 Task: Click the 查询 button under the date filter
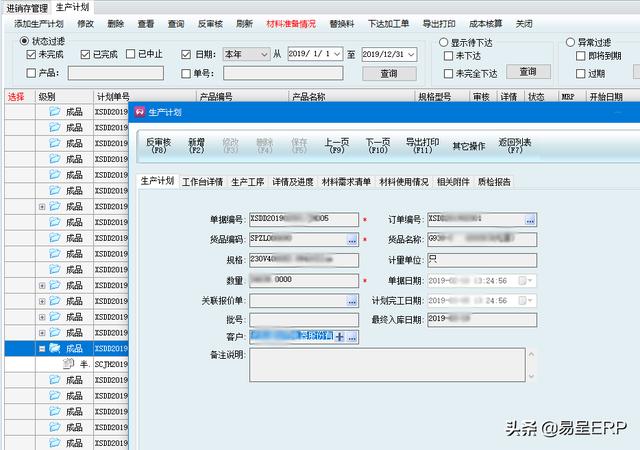click(x=390, y=73)
